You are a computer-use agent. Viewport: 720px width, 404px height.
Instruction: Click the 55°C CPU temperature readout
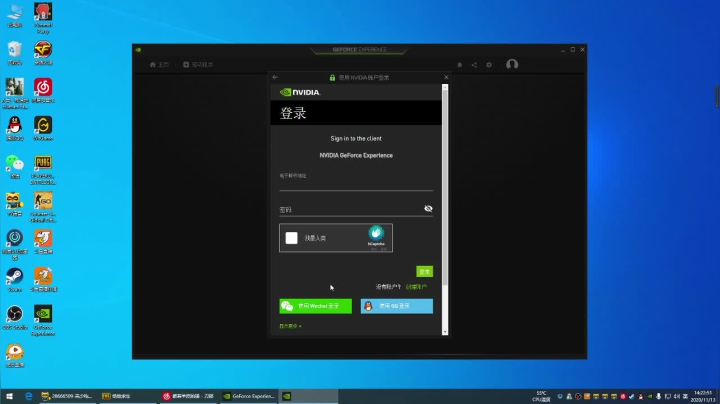541,396
